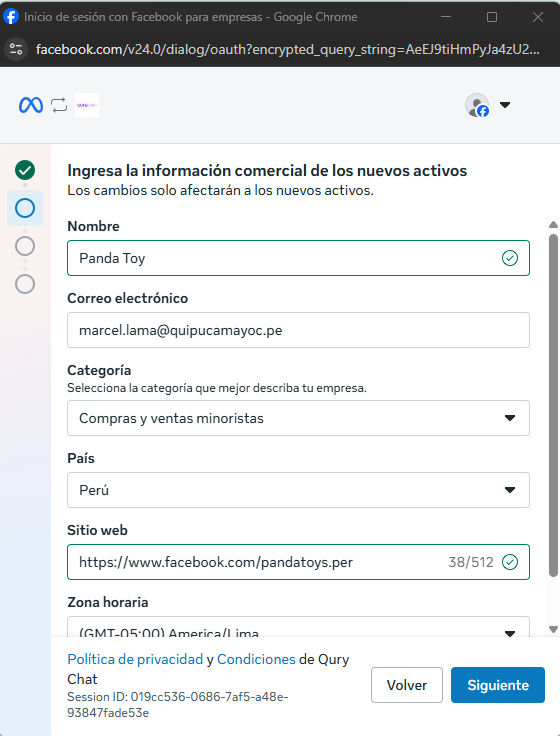560x736 pixels.
Task: Click the site info icon in address bar
Action: (16, 49)
